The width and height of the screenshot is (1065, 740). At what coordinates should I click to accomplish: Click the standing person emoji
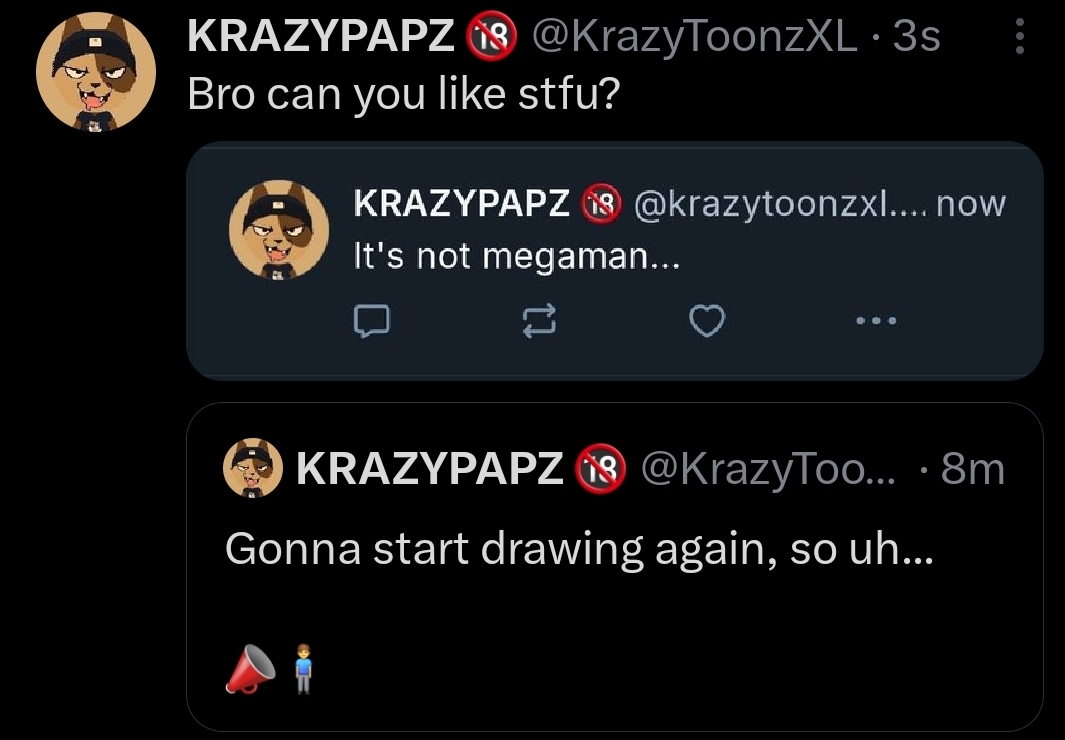point(302,669)
